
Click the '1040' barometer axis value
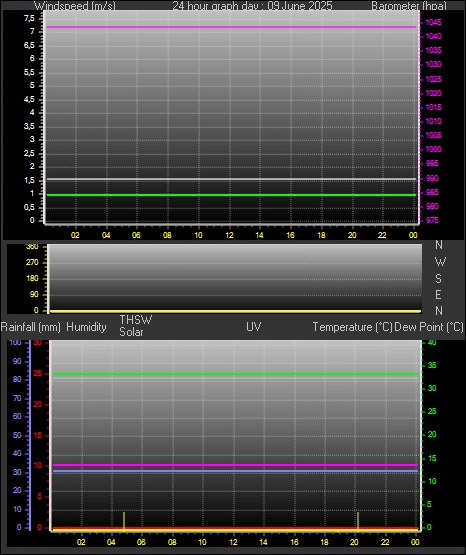tap(433, 36)
